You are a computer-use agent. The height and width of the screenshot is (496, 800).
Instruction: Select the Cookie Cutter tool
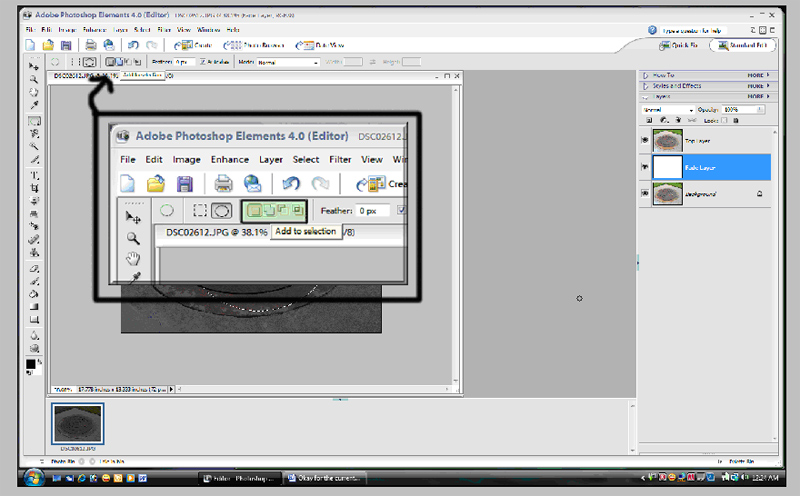pyautogui.click(x=34, y=201)
